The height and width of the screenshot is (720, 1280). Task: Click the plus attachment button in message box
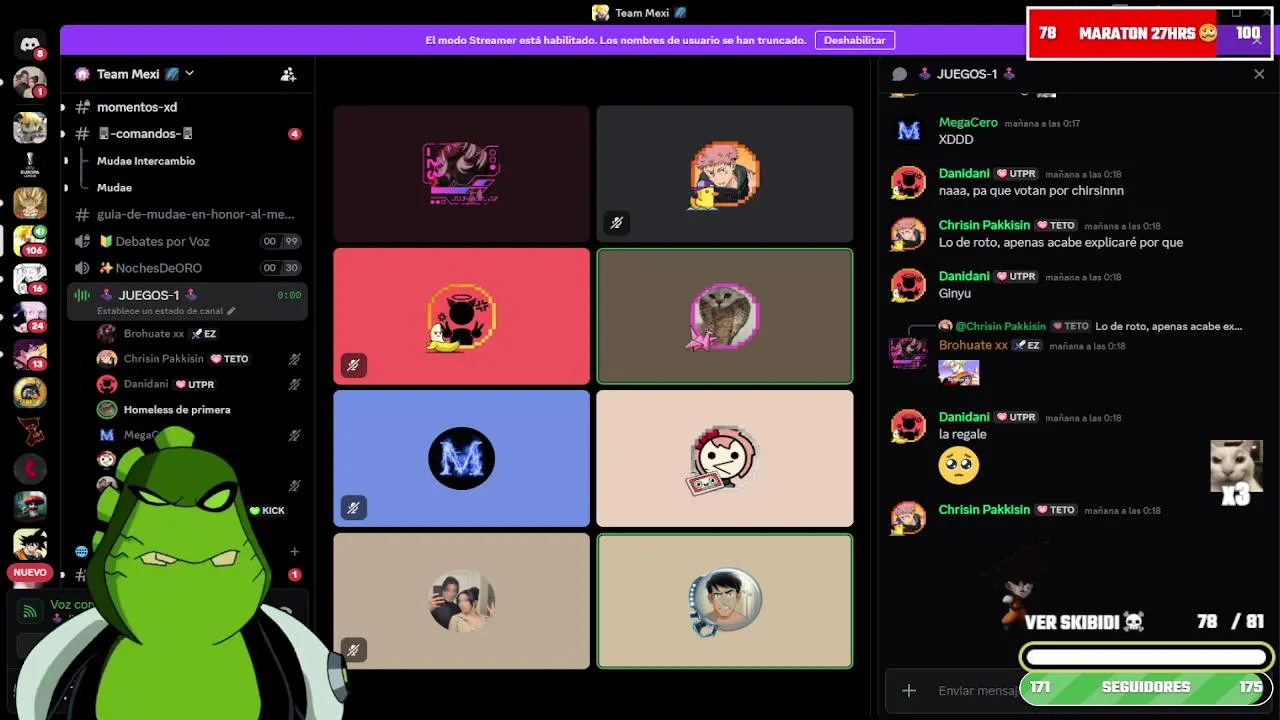908,690
